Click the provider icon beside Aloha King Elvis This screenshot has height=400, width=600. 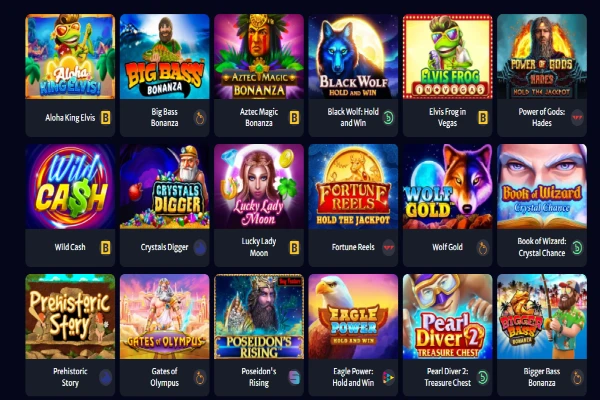tap(105, 118)
